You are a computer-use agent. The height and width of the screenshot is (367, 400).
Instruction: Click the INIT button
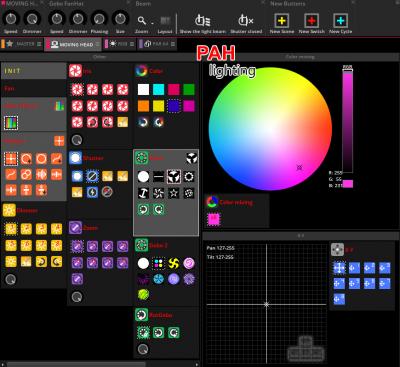(34, 71)
